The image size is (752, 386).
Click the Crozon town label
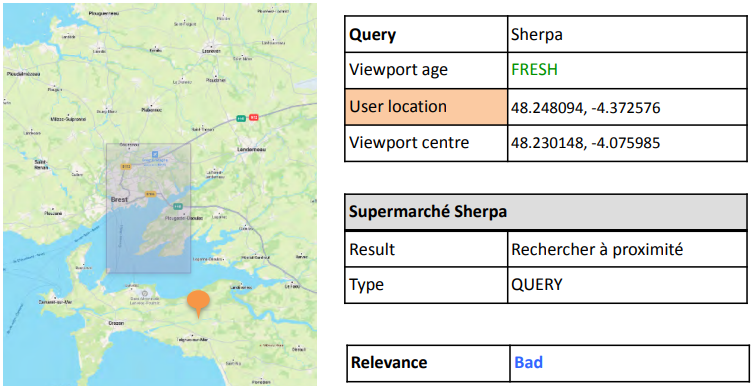pyautogui.click(x=116, y=323)
